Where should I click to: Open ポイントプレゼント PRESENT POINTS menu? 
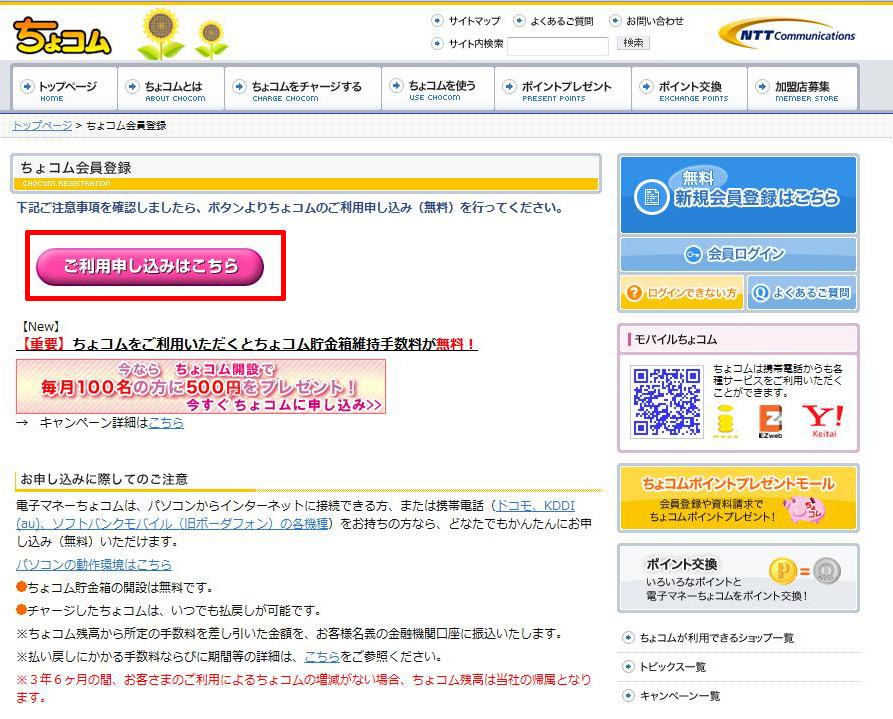coord(563,89)
